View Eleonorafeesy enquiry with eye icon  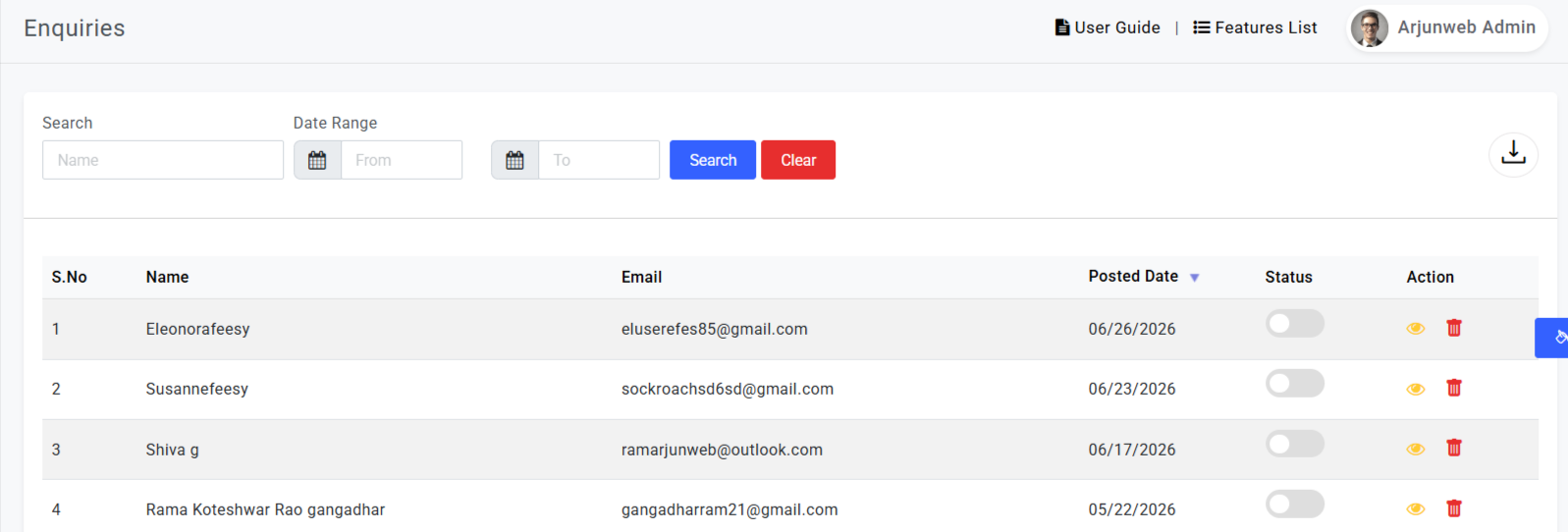pos(1415,329)
